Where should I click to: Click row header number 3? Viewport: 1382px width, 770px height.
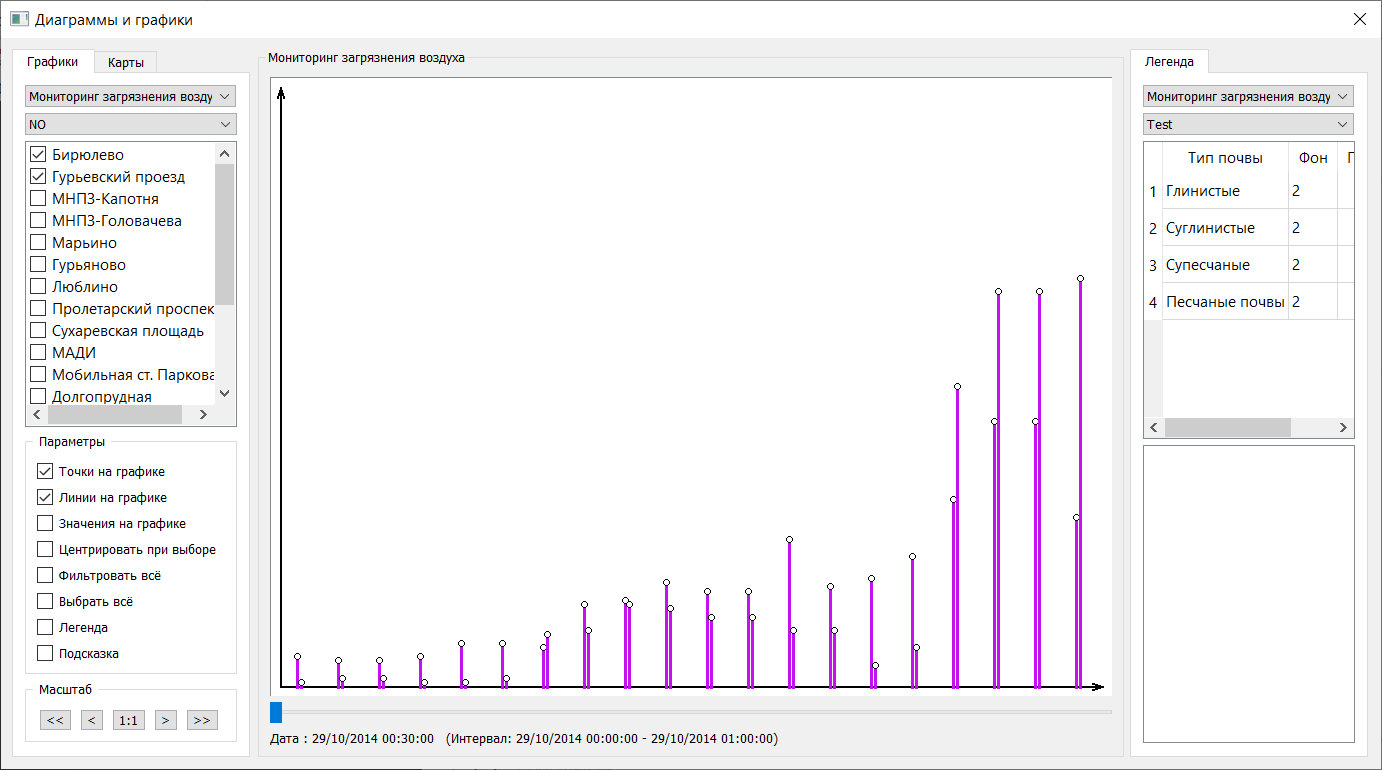tap(1153, 265)
